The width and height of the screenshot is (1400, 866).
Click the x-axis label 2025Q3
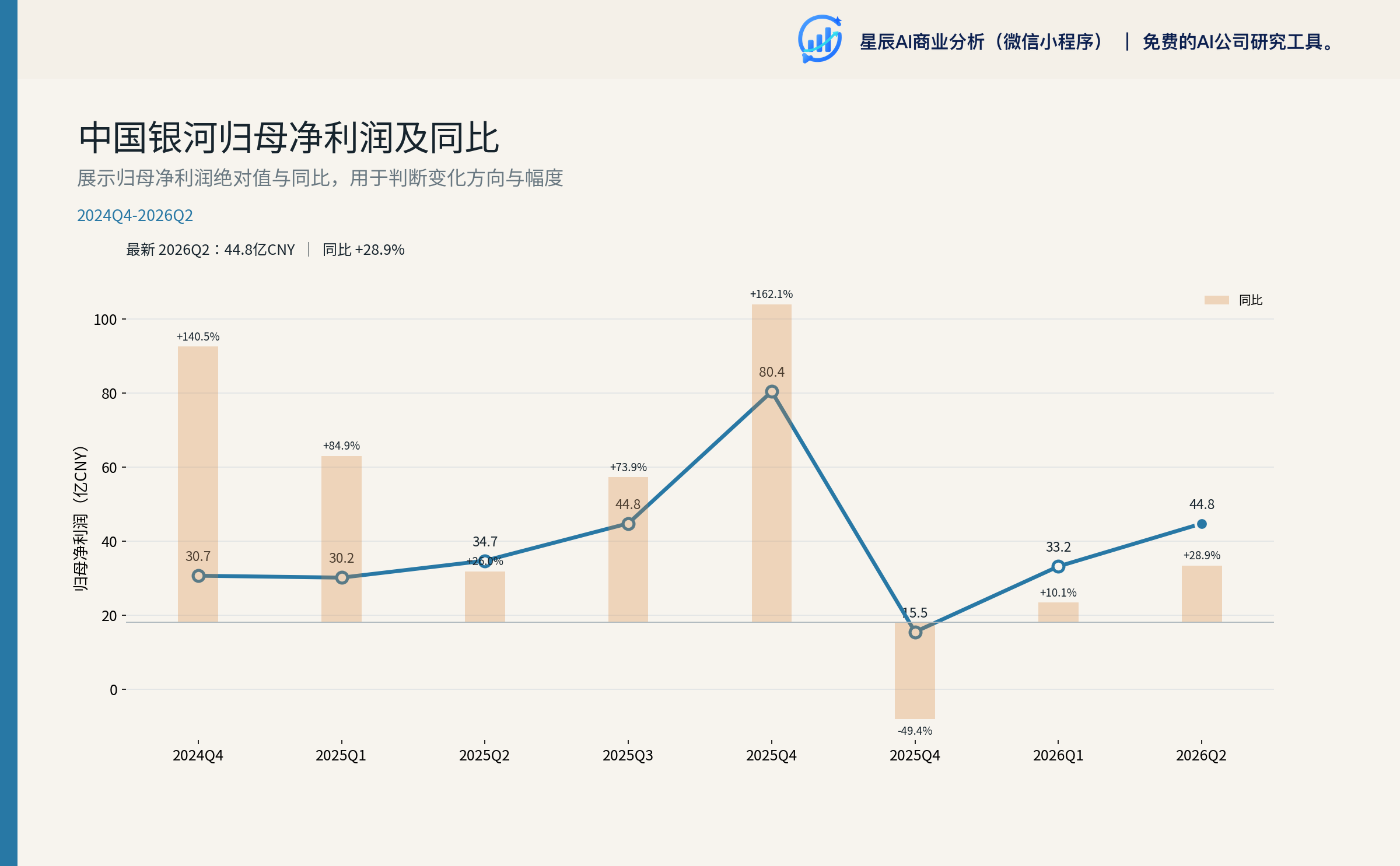tap(628, 756)
